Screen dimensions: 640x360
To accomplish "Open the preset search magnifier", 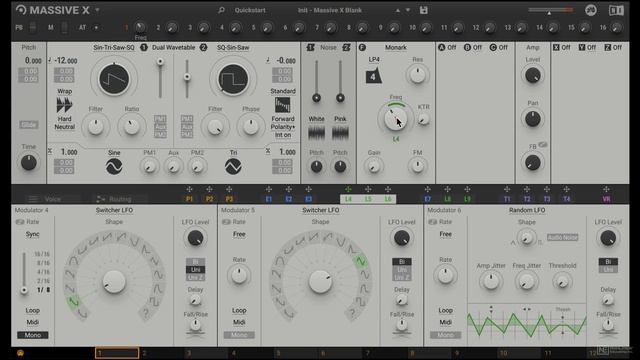I will pos(221,10).
